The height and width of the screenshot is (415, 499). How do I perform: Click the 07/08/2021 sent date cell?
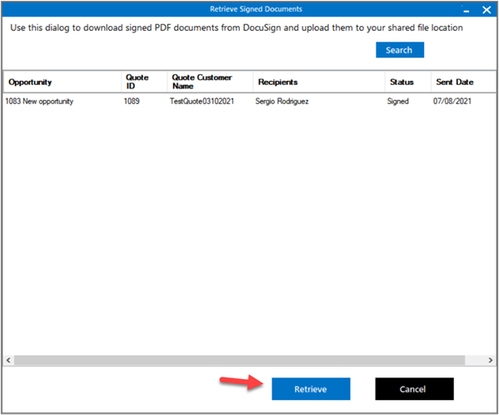pos(452,101)
